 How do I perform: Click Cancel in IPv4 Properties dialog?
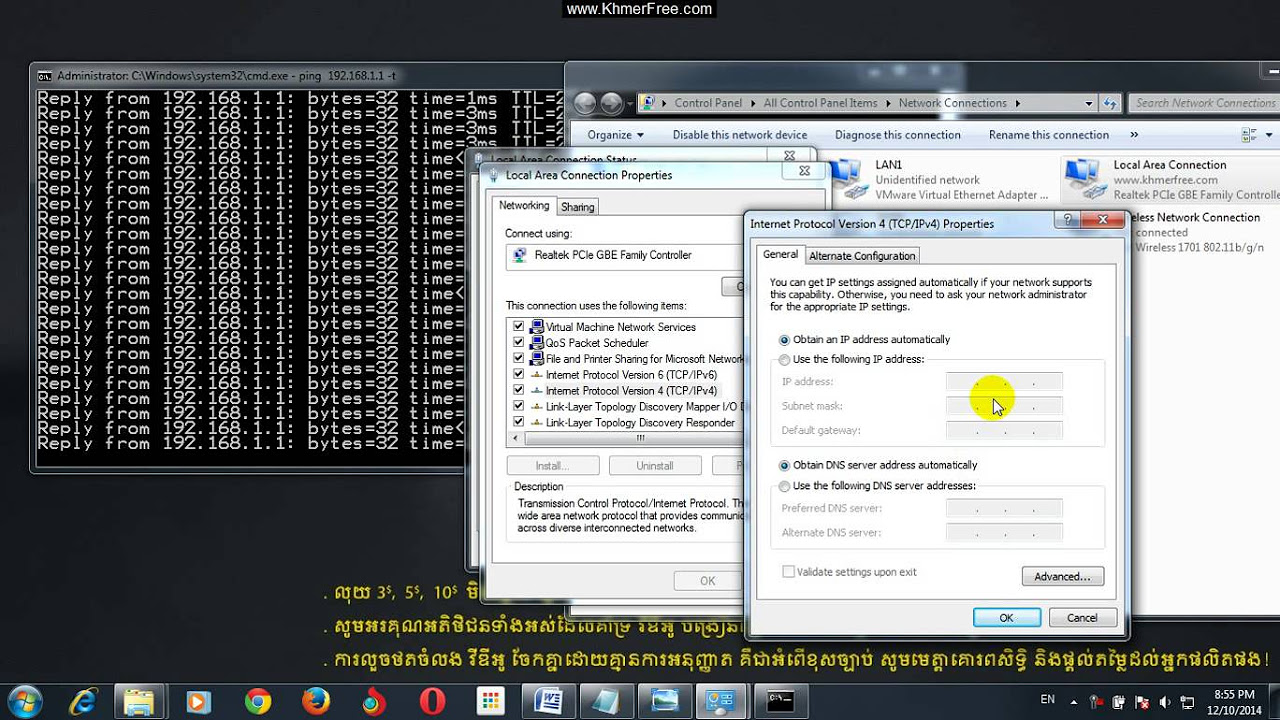pyautogui.click(x=1082, y=618)
